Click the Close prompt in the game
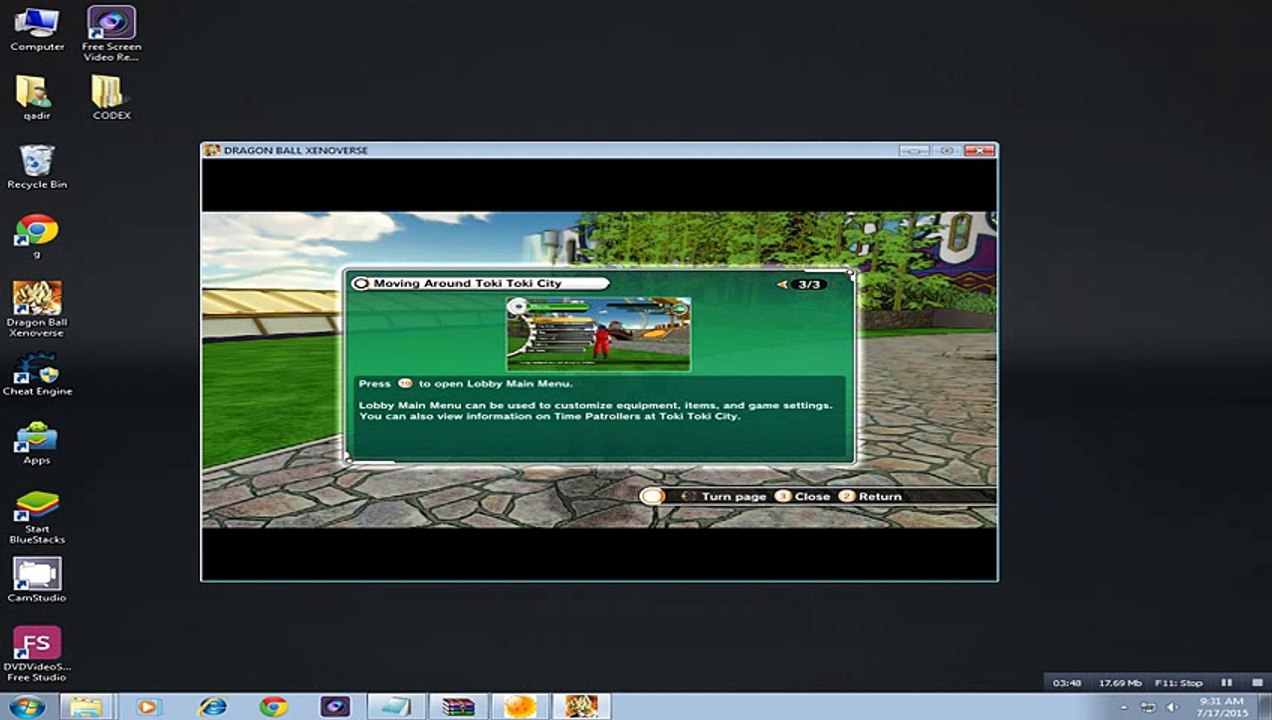This screenshot has width=1272, height=720. (803, 496)
